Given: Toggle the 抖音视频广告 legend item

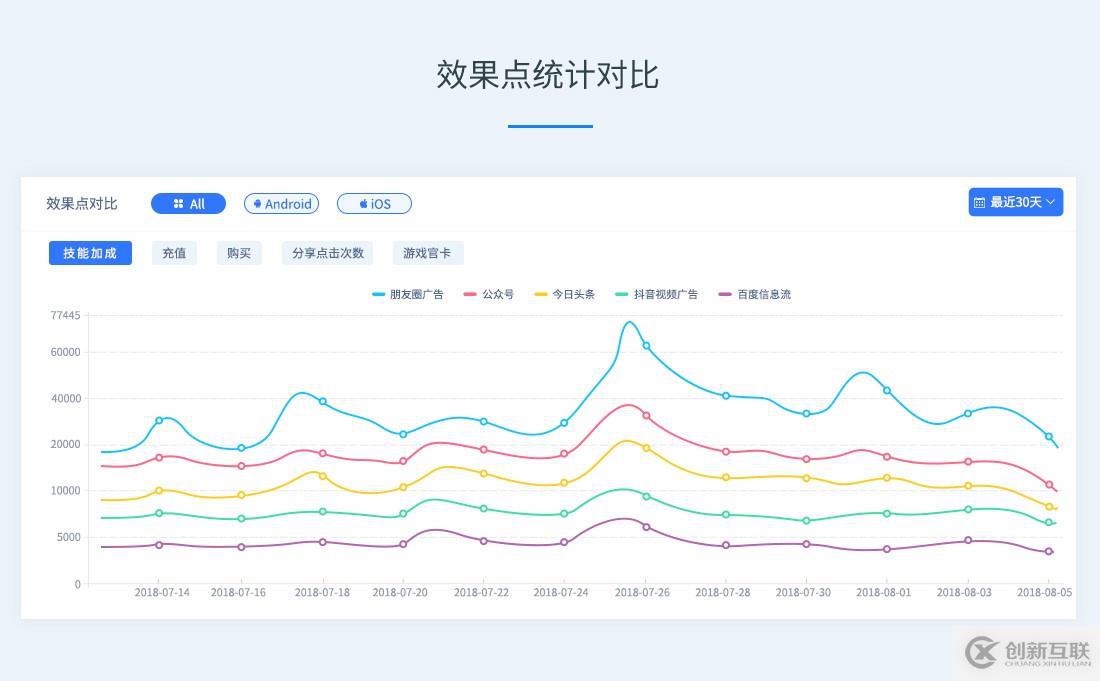Looking at the screenshot, I should (x=656, y=294).
